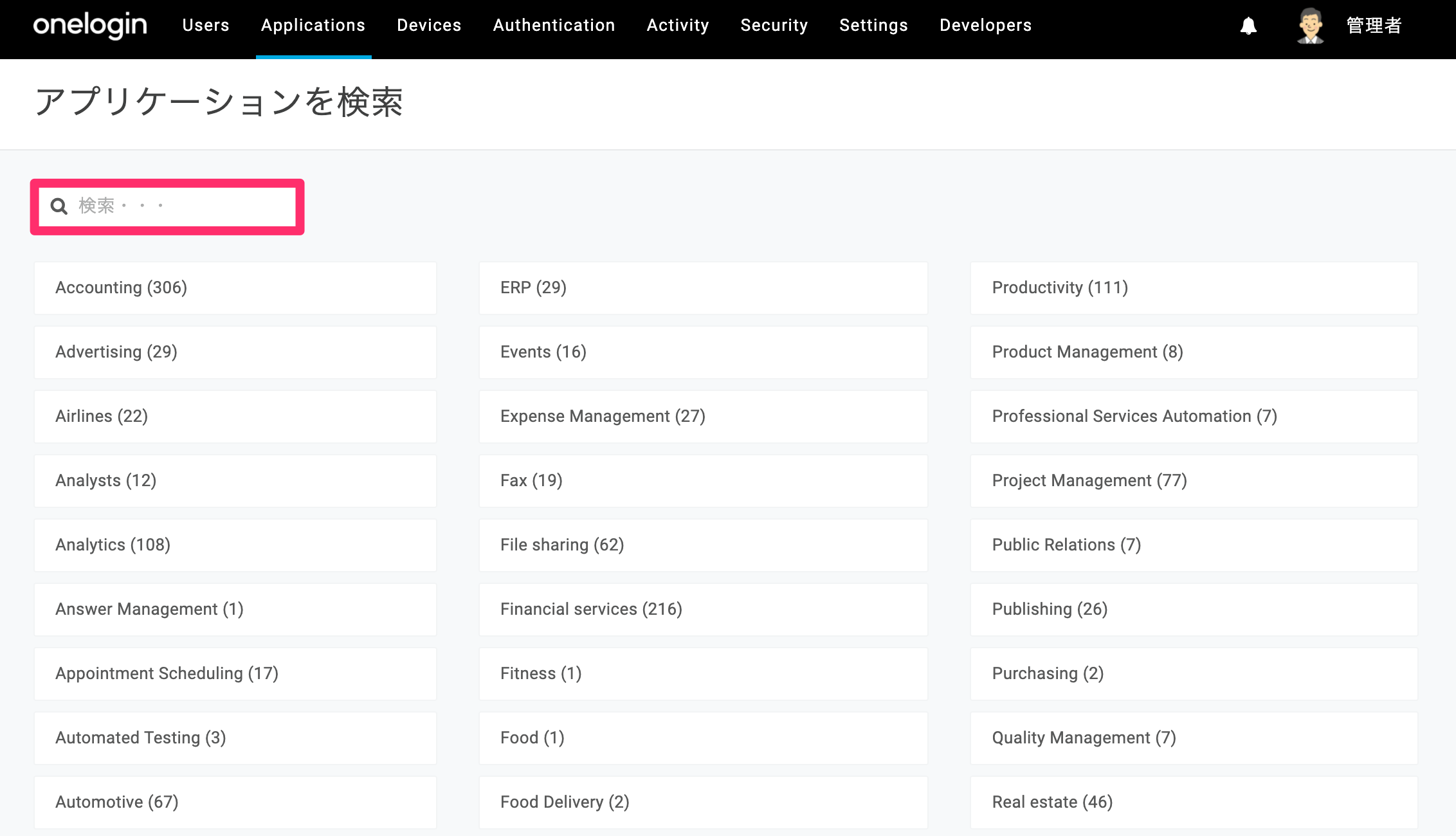Select Product Management (8) category
The height and width of the screenshot is (836, 1456).
click(1194, 352)
